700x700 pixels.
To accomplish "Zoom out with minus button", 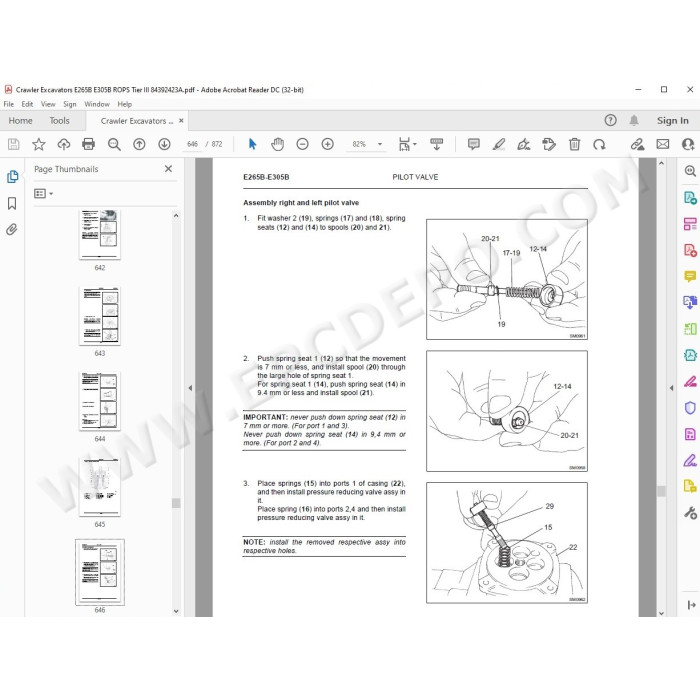I will pos(303,144).
